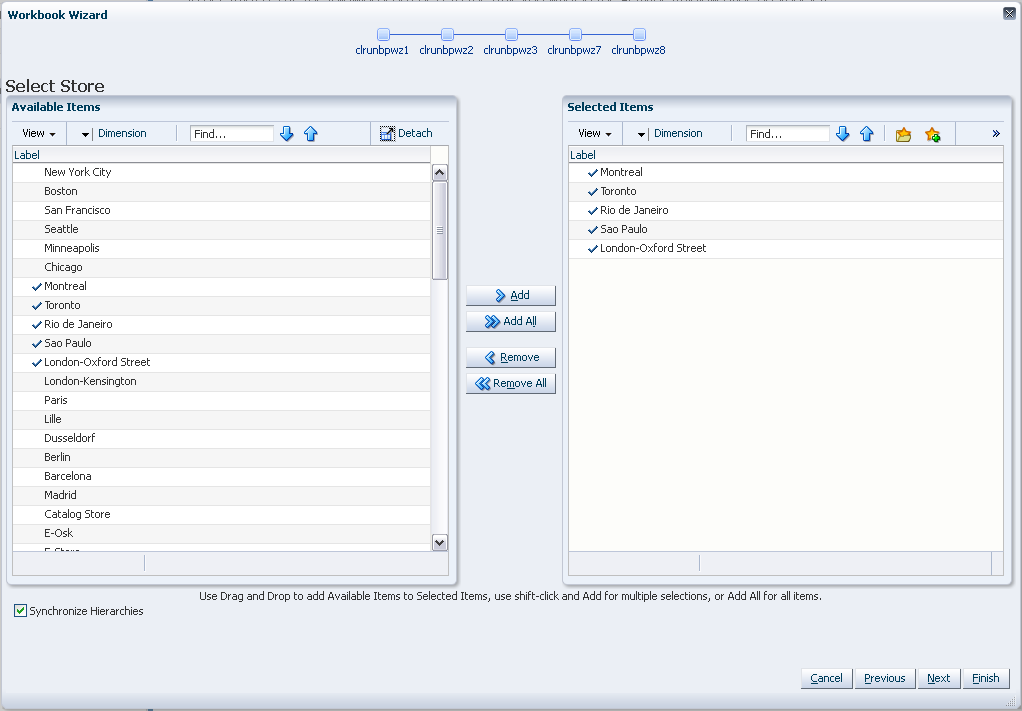Screen dimensions: 1022x711
Task: Select Rio de Janeiro in Selected Items list
Action: click(785, 210)
